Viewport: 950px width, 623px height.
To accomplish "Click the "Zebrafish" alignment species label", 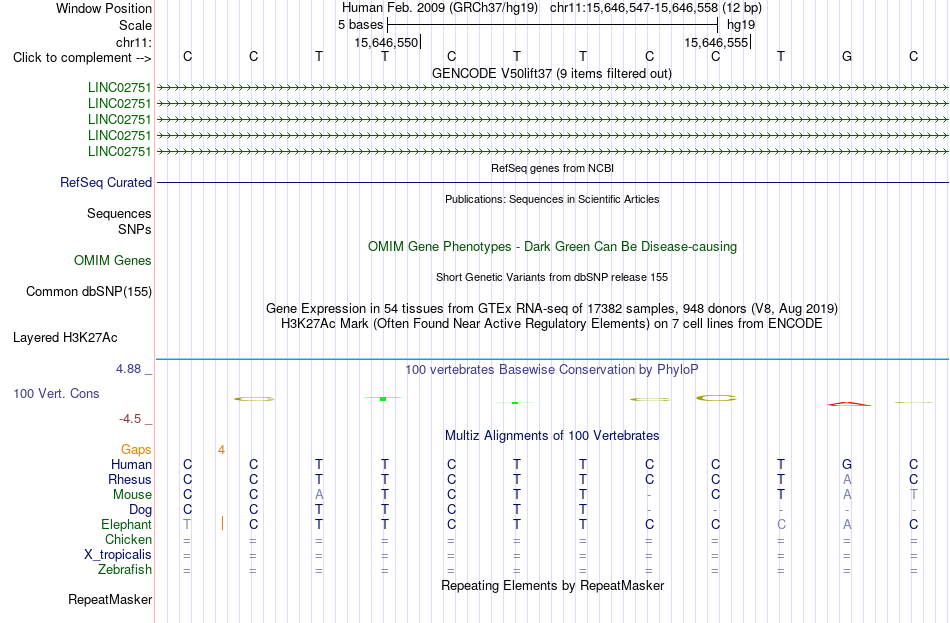I will coord(125,570).
